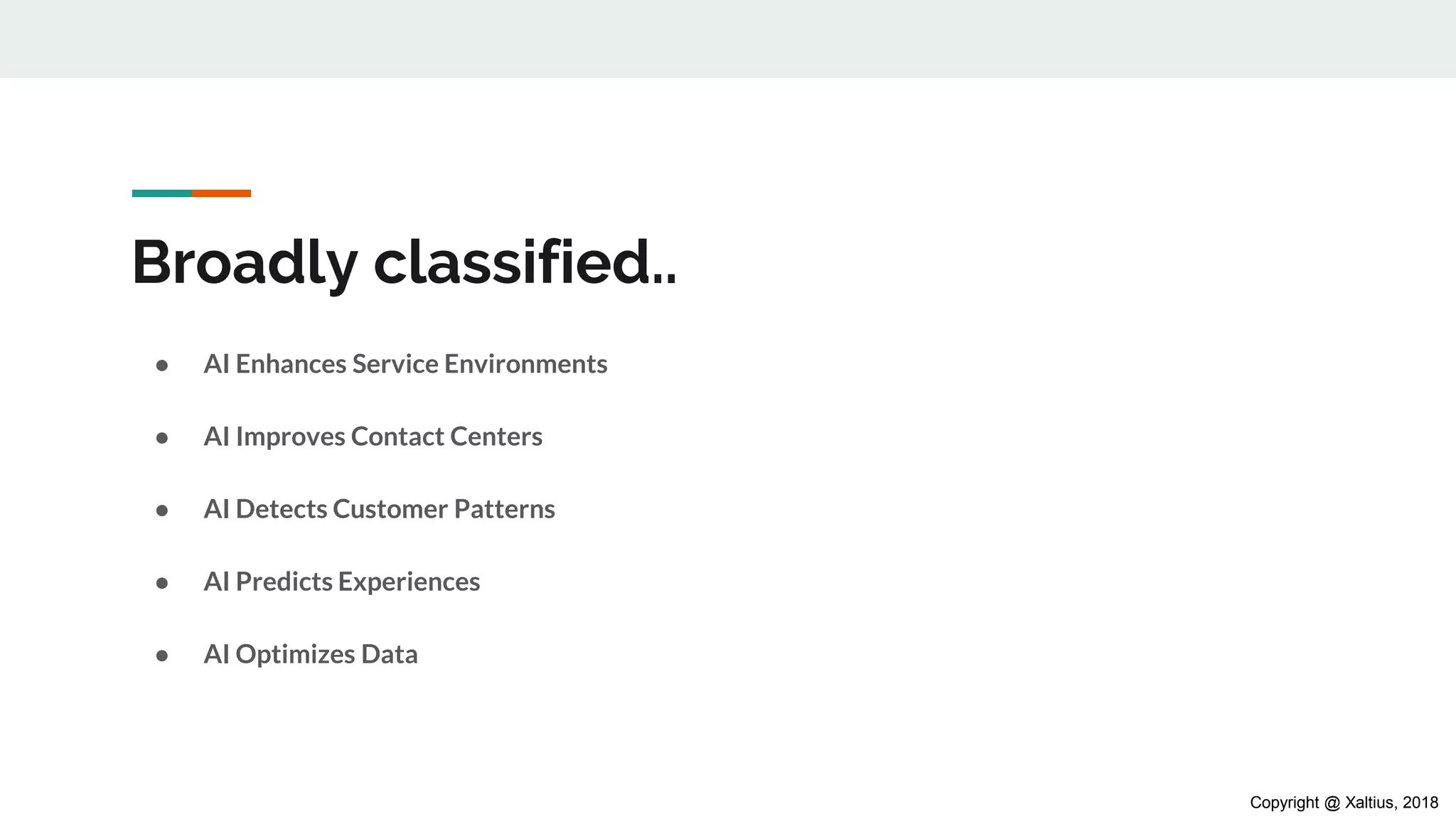Click bullet dot beside 'AI Optimizes Data'
The height and width of the screenshot is (819, 1456).
pyautogui.click(x=162, y=655)
